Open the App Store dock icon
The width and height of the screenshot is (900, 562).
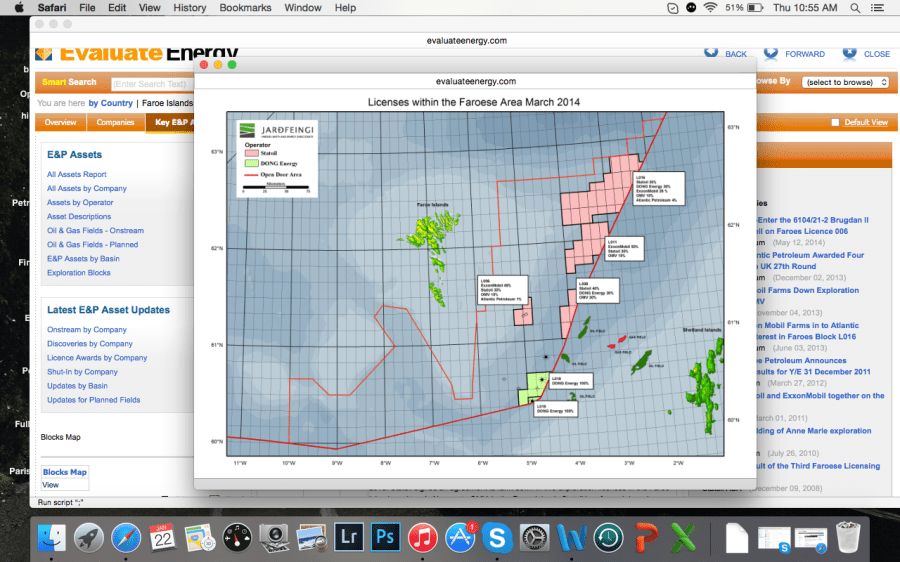[459, 537]
